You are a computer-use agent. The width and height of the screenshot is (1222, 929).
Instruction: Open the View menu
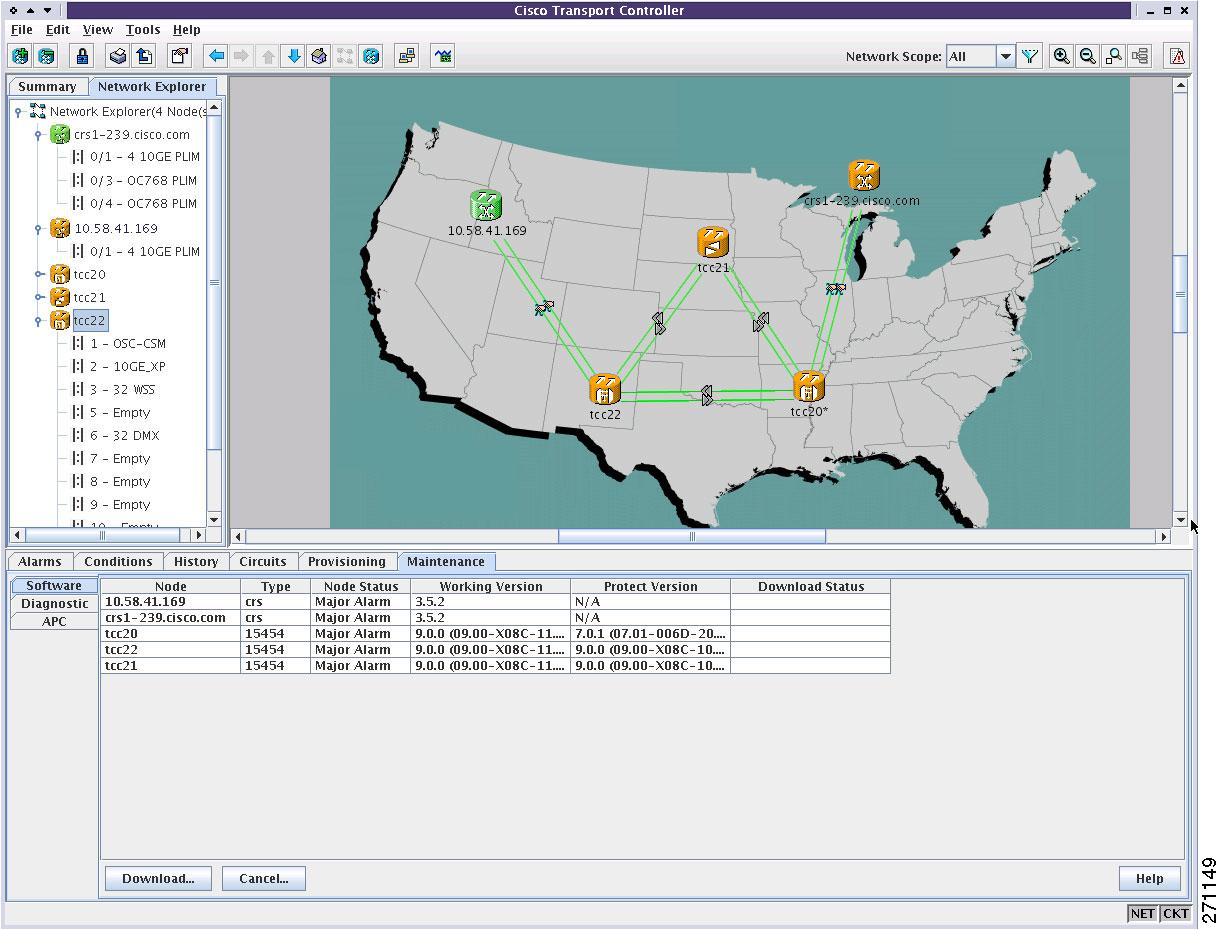(x=98, y=30)
